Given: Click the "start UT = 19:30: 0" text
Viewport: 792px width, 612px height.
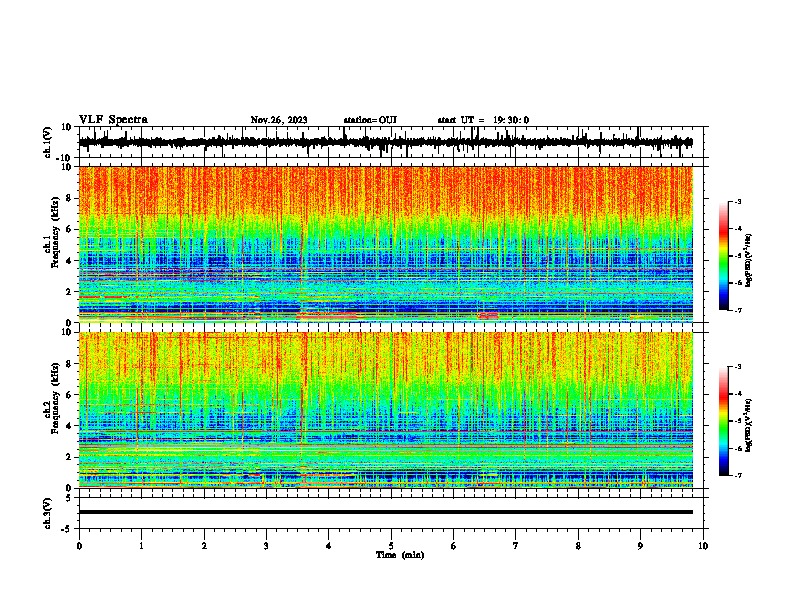Looking at the screenshot, I should pyautogui.click(x=483, y=120).
